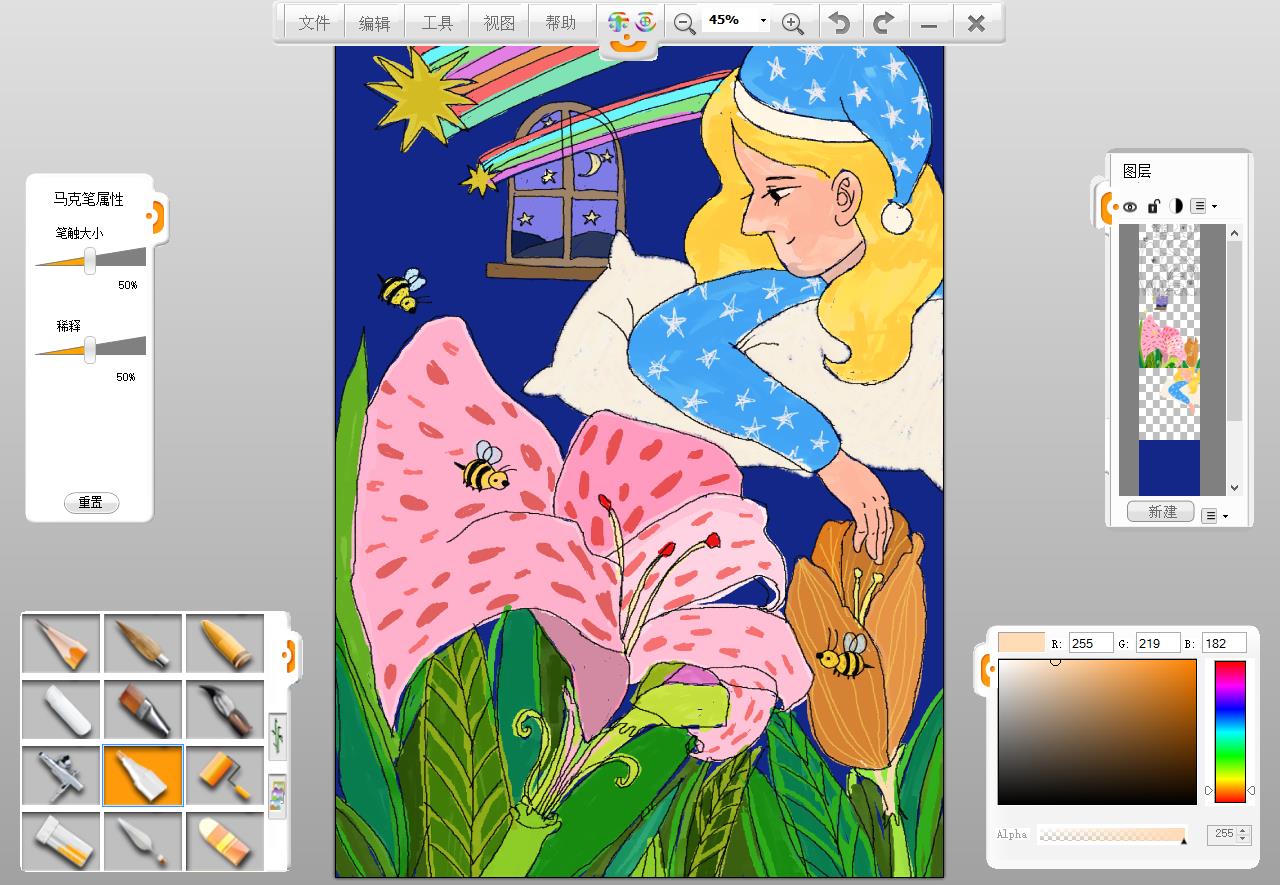Select the pencil drawing tool
The height and width of the screenshot is (885, 1280).
click(x=61, y=644)
